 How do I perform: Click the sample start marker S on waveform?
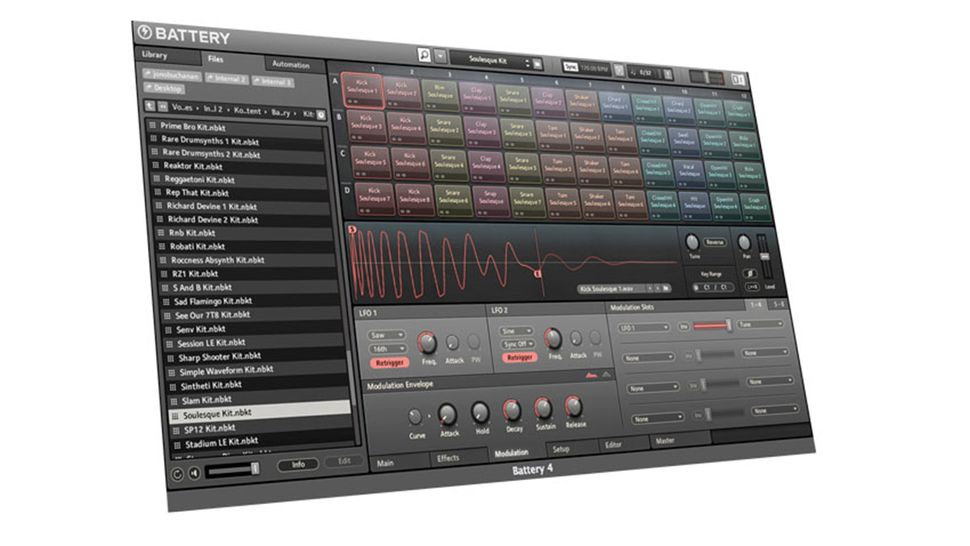[x=352, y=230]
